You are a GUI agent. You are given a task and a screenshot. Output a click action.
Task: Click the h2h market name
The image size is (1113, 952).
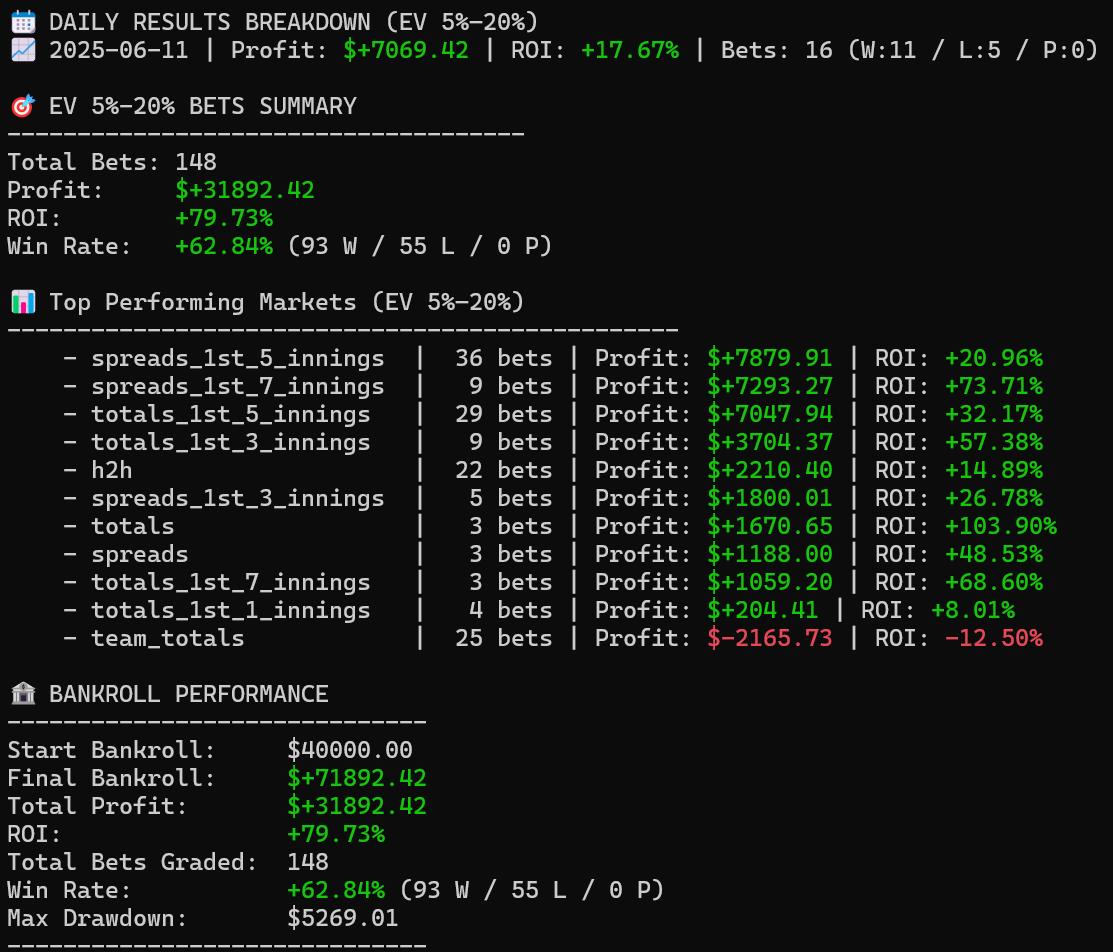112,470
